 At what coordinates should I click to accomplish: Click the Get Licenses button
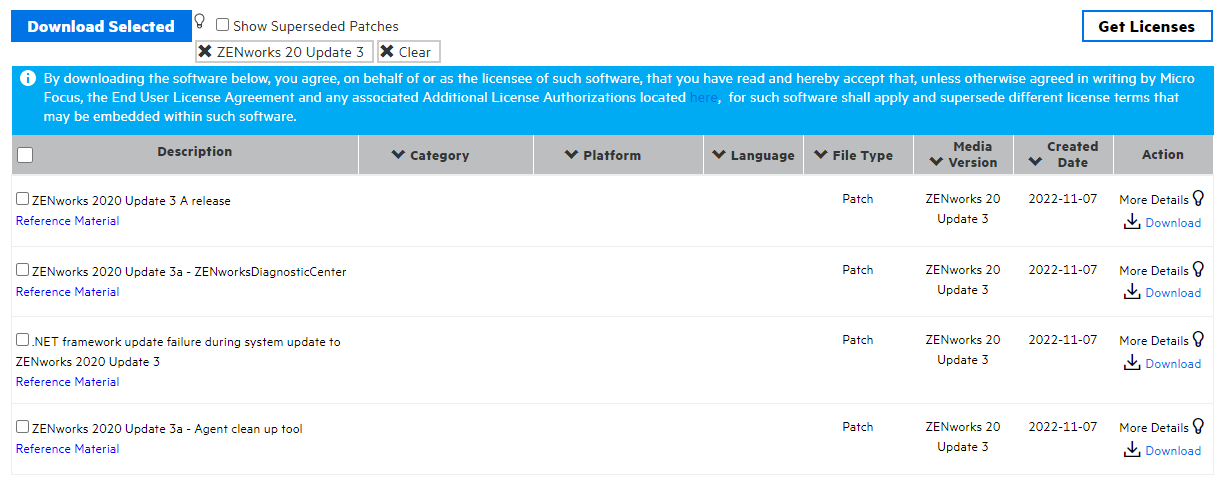pos(1146,27)
